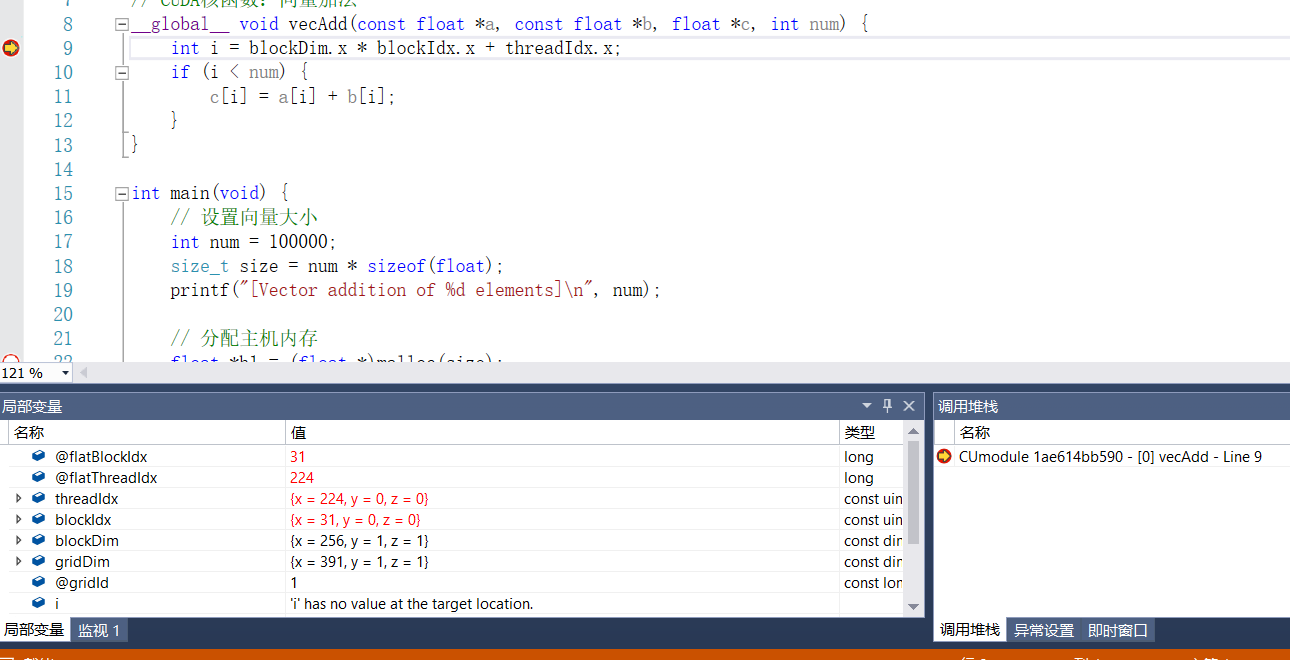
Task: Select the @gridId value 1
Action: [x=294, y=582]
